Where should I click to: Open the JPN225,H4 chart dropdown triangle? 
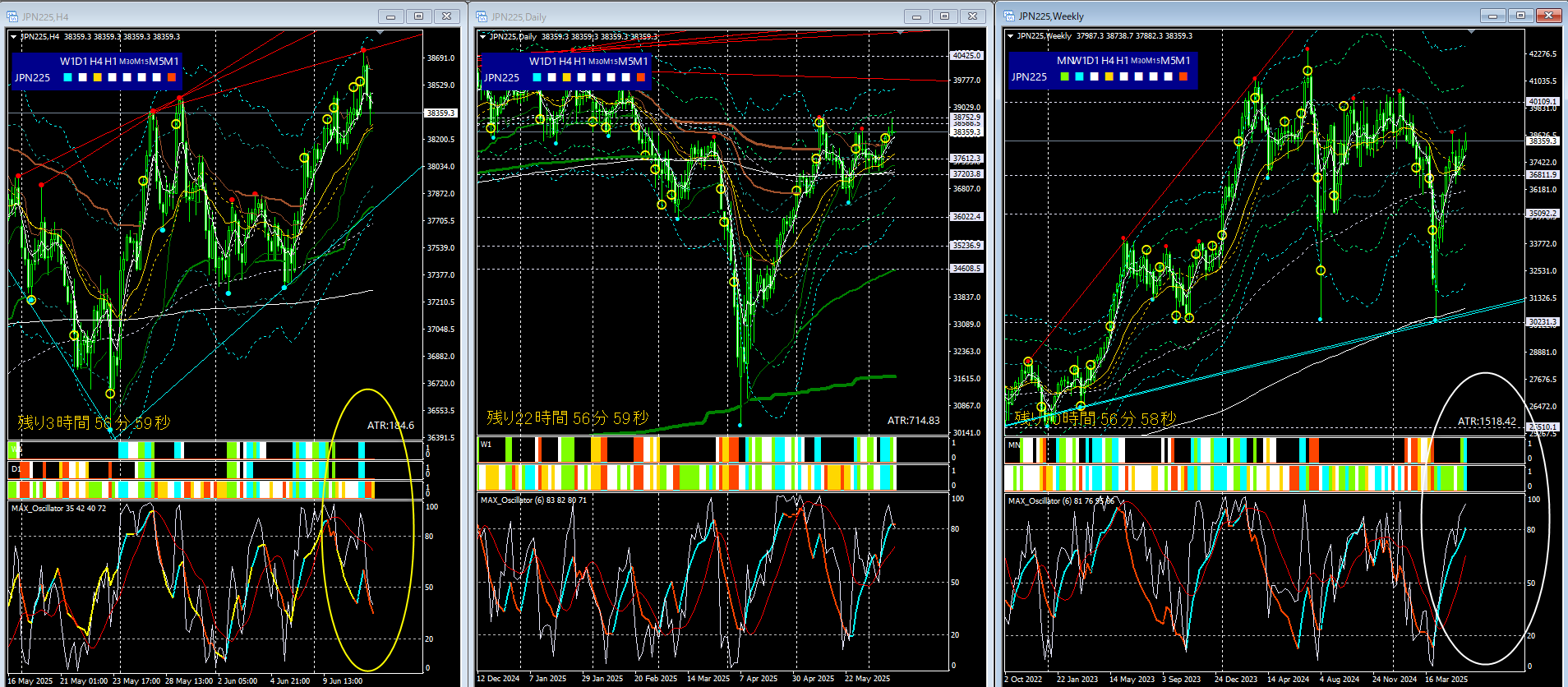click(x=13, y=36)
